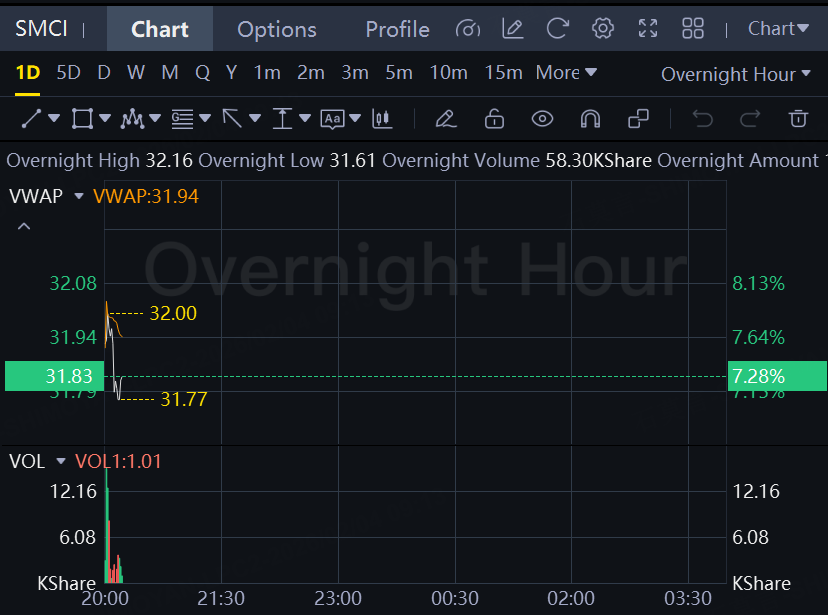828x615 pixels.
Task: Open the multi-chart grid layout icon
Action: [x=692, y=29]
